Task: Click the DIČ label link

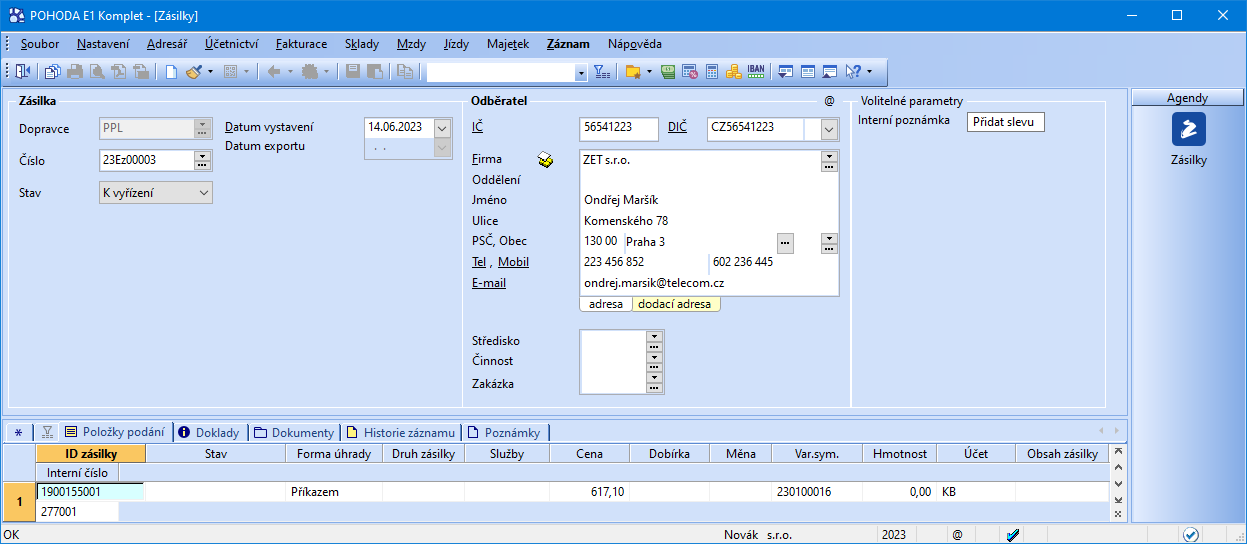Action: 677,127
